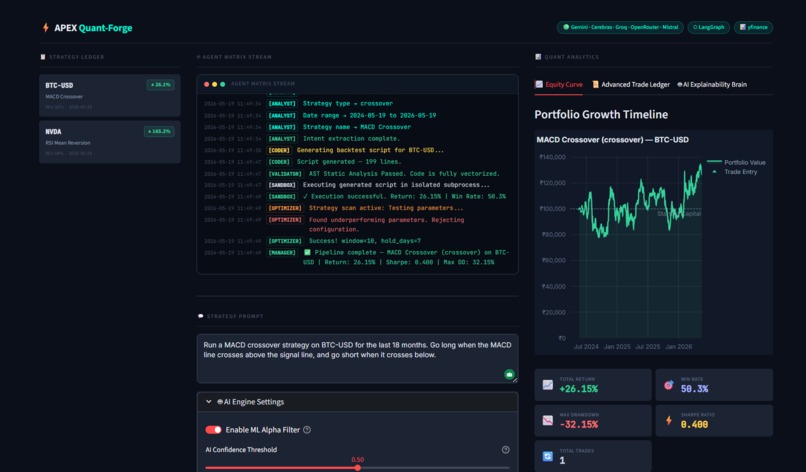Click the -32.15% max drawdown value
The image size is (806, 472).
(x=579, y=425)
